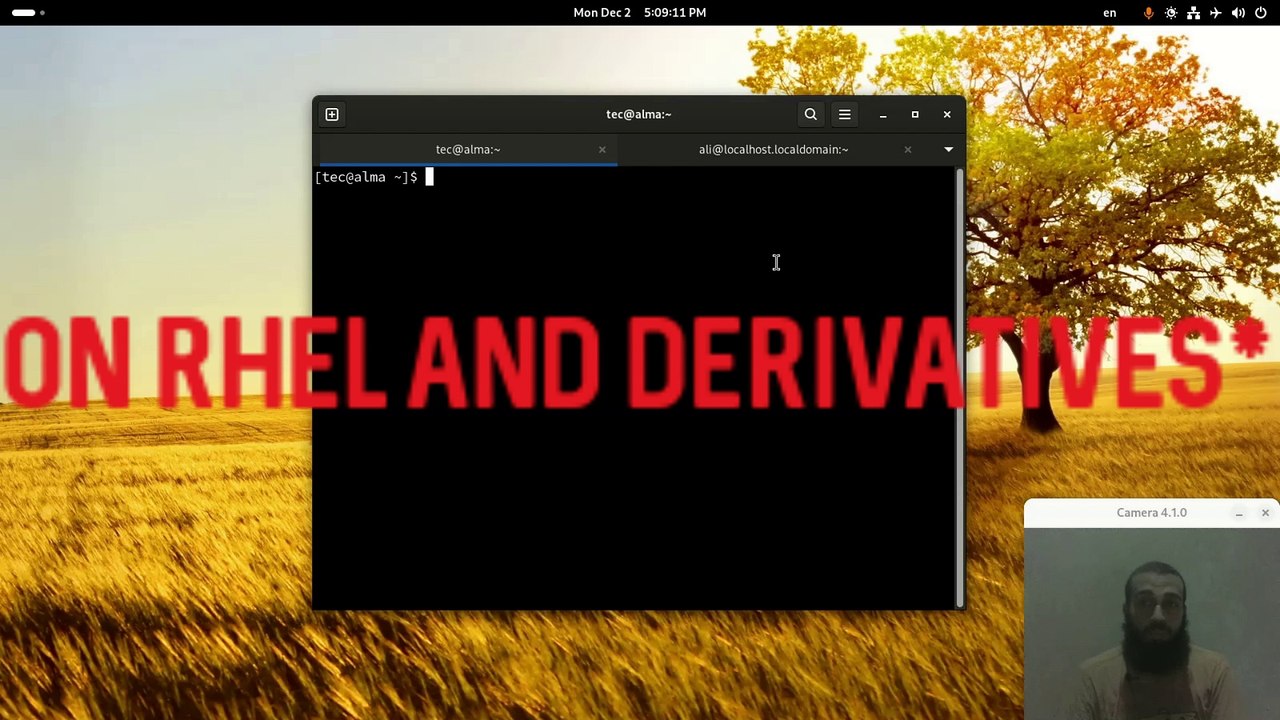1280x720 pixels.
Task: Click the terminal vertical scrollbar
Action: tap(960, 388)
